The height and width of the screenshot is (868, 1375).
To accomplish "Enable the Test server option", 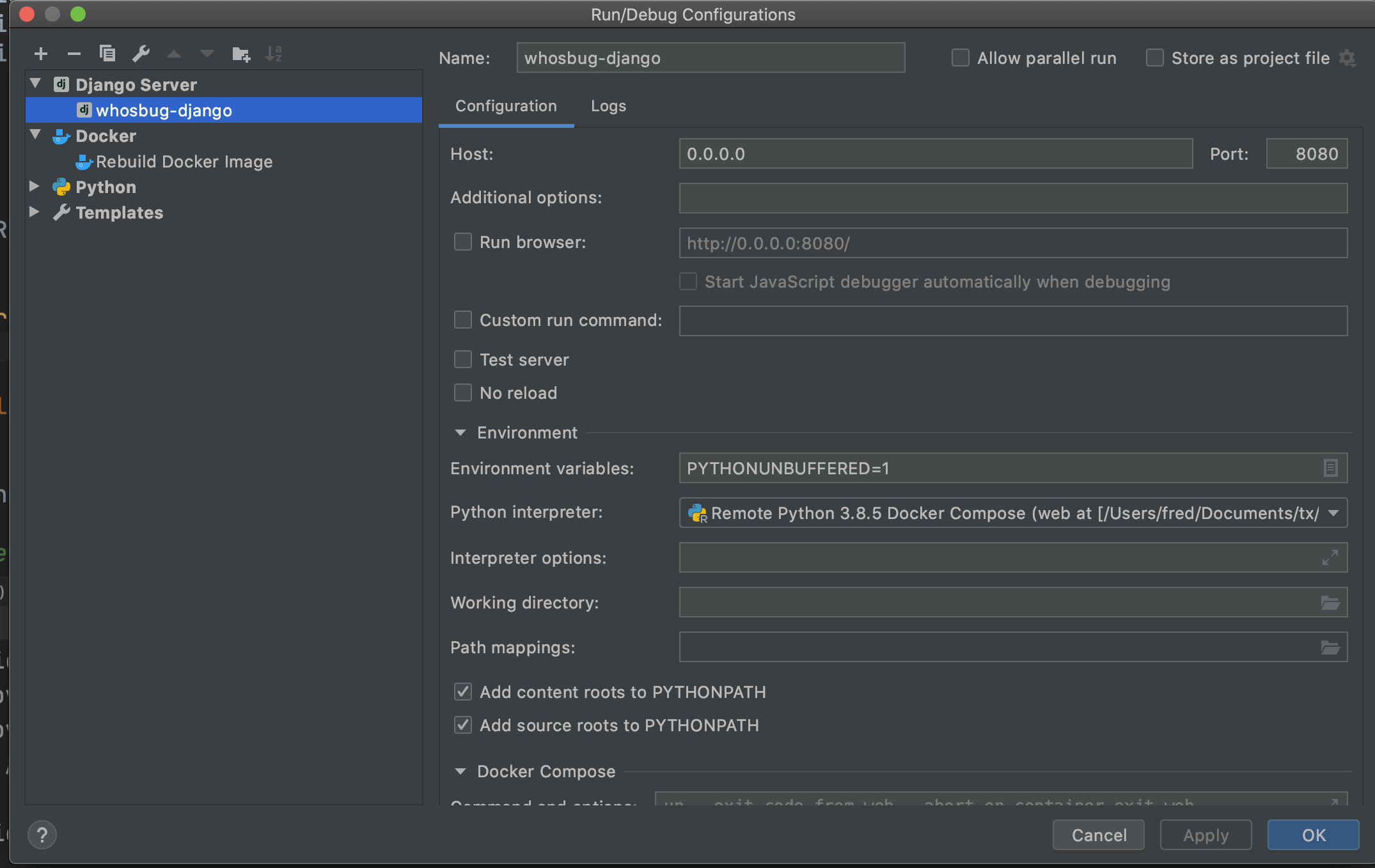I will pyautogui.click(x=462, y=360).
